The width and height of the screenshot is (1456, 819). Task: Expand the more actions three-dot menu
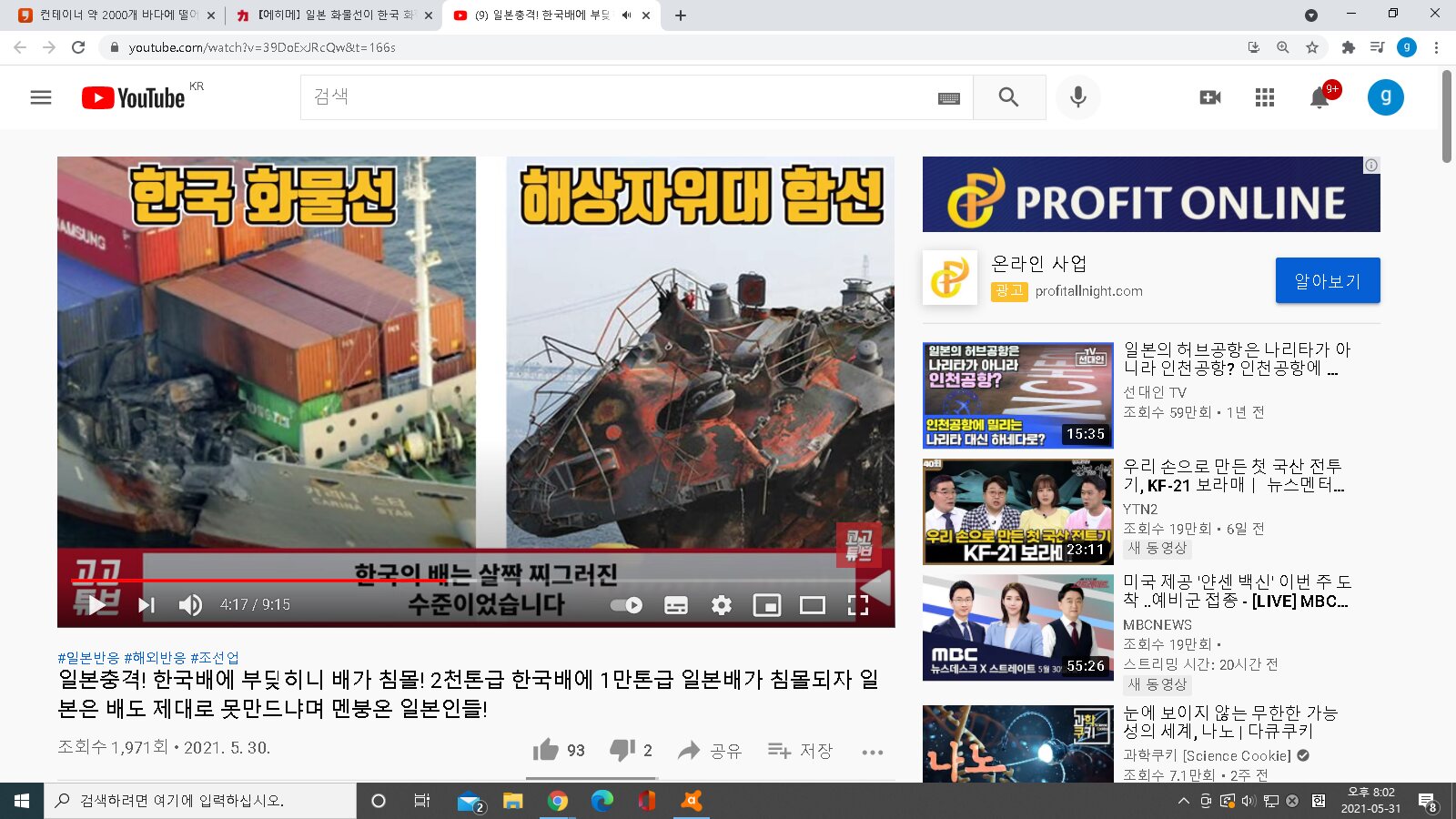[x=872, y=752]
